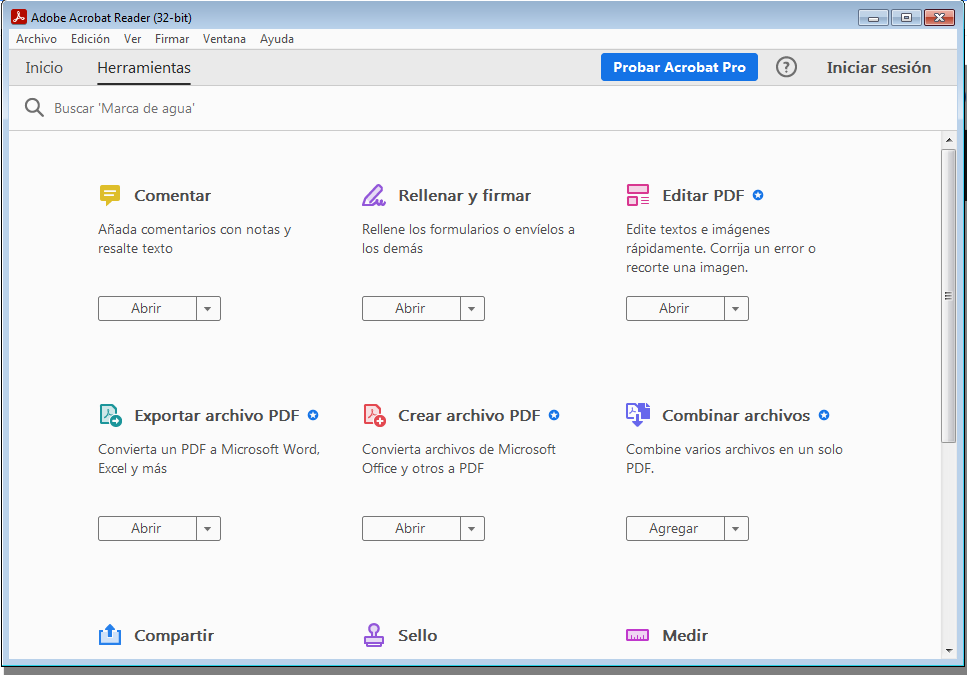Switch to the Inicio tab
967x675 pixels.
pyautogui.click(x=44, y=67)
